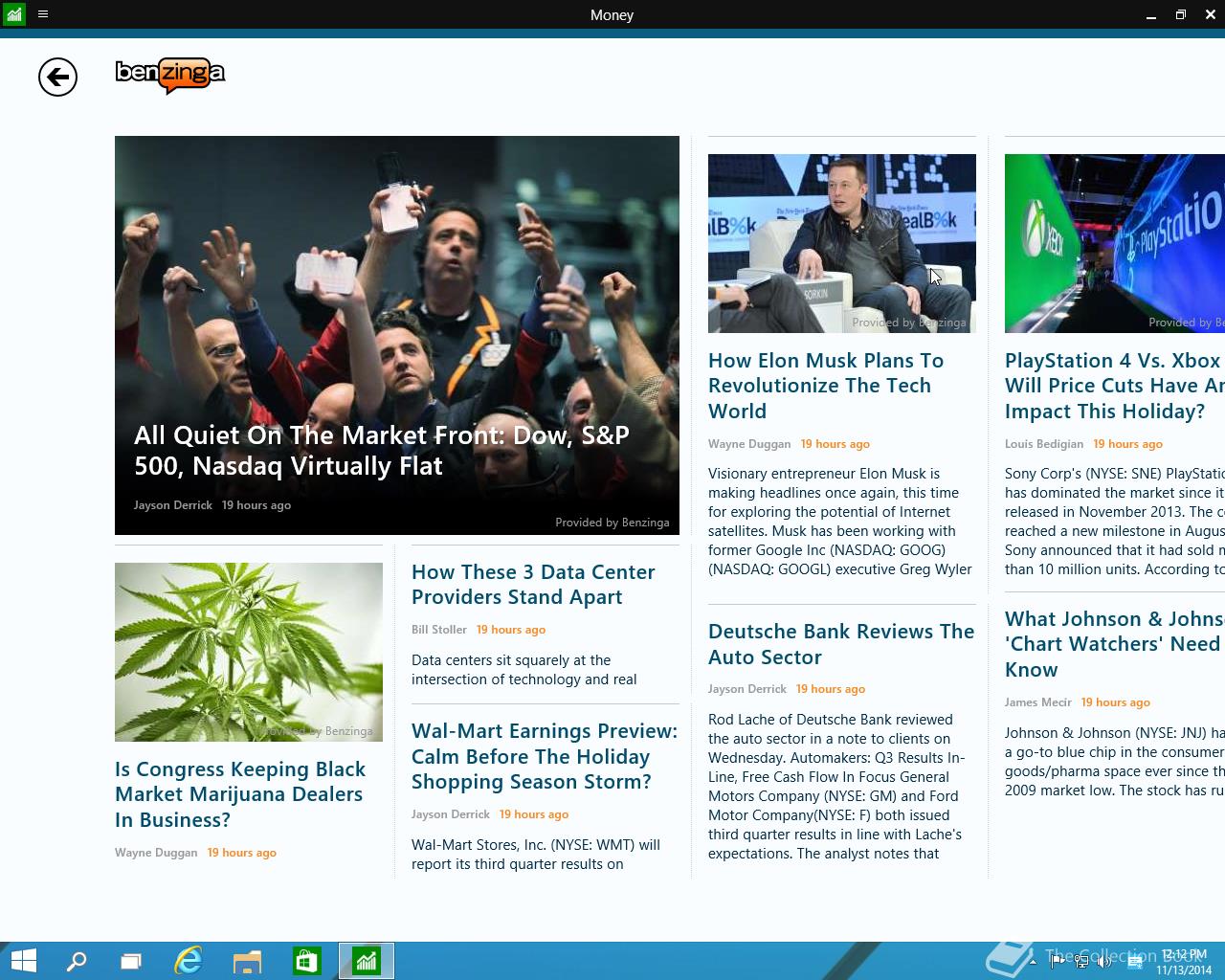
Task: Open 'Wal-Mart Earnings Preview' article
Action: 545,756
